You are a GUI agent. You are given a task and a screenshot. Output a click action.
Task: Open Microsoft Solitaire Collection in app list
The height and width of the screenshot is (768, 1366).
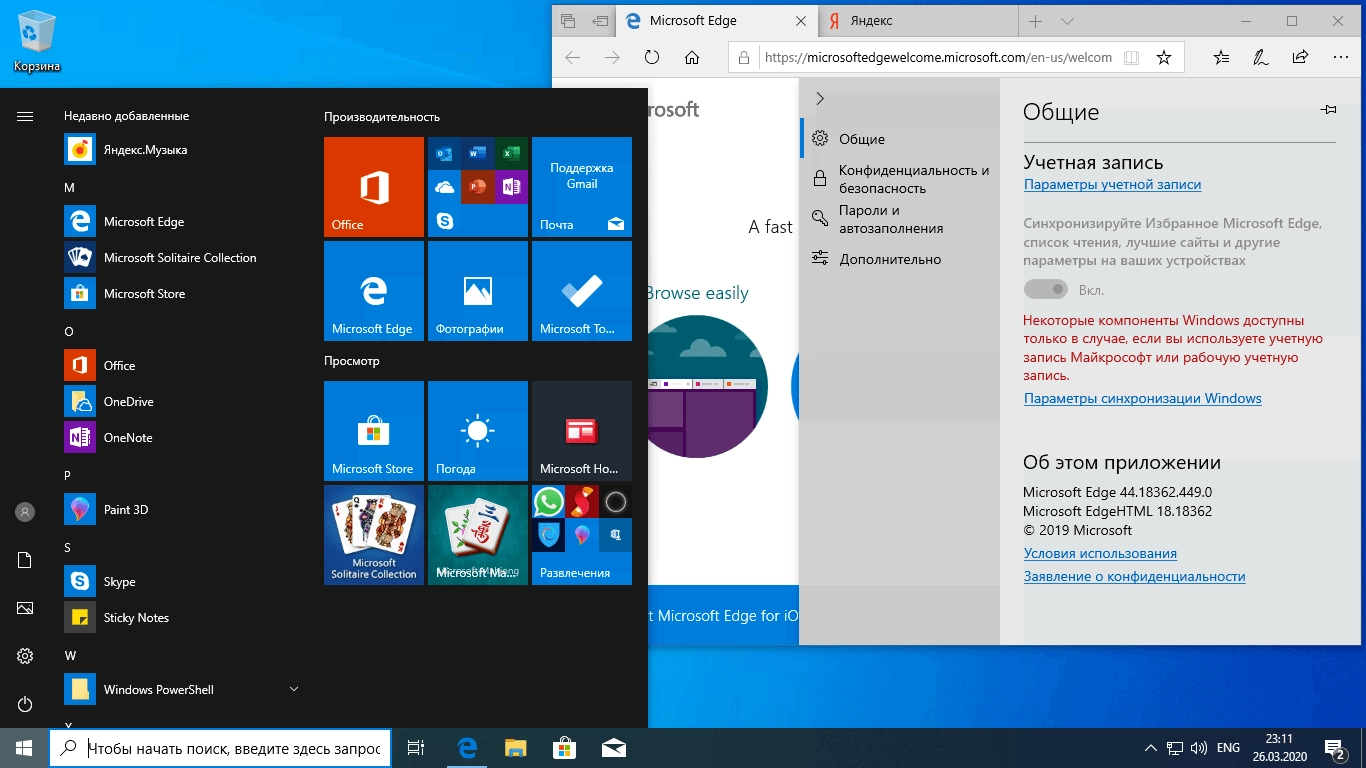[x=180, y=258]
